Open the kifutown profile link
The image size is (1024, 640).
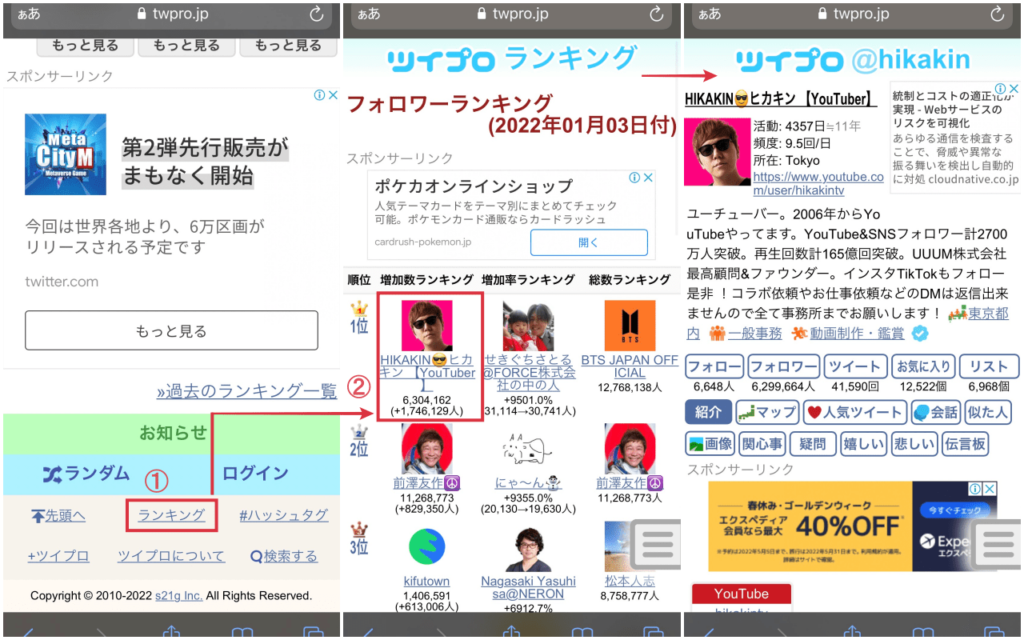426,581
